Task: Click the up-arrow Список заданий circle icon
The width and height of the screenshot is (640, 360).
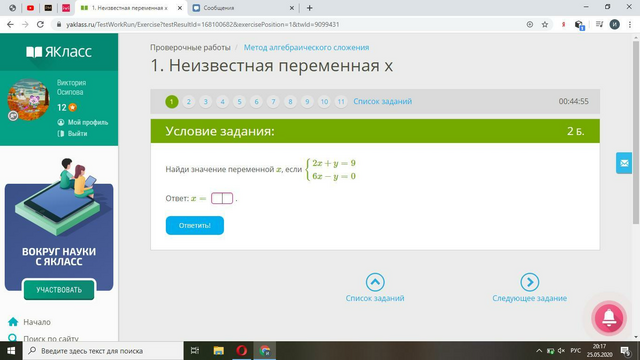Action: pyautogui.click(x=375, y=282)
